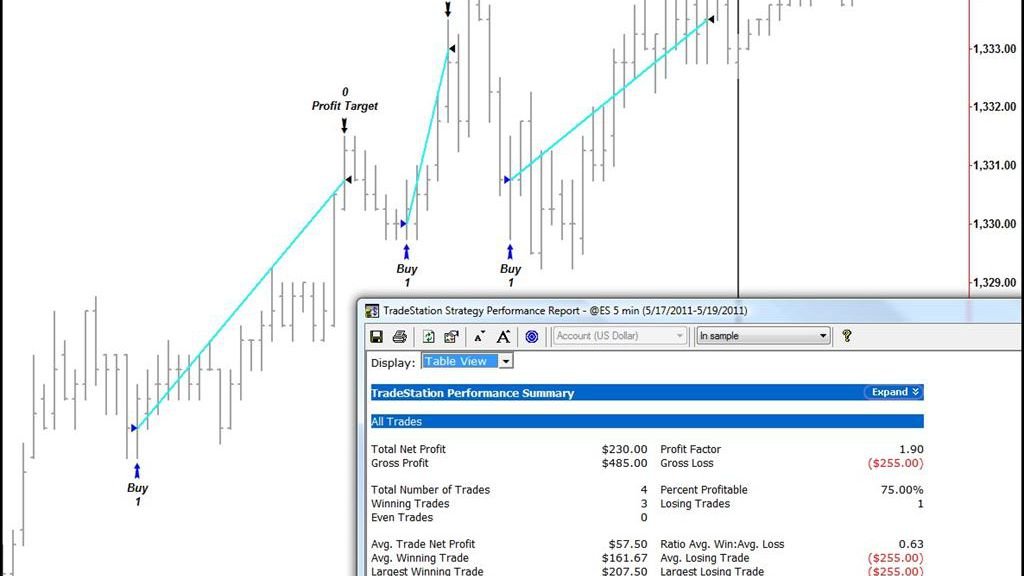The width and height of the screenshot is (1024, 576).
Task: Click the Gross Profit row label
Action: tap(400, 463)
